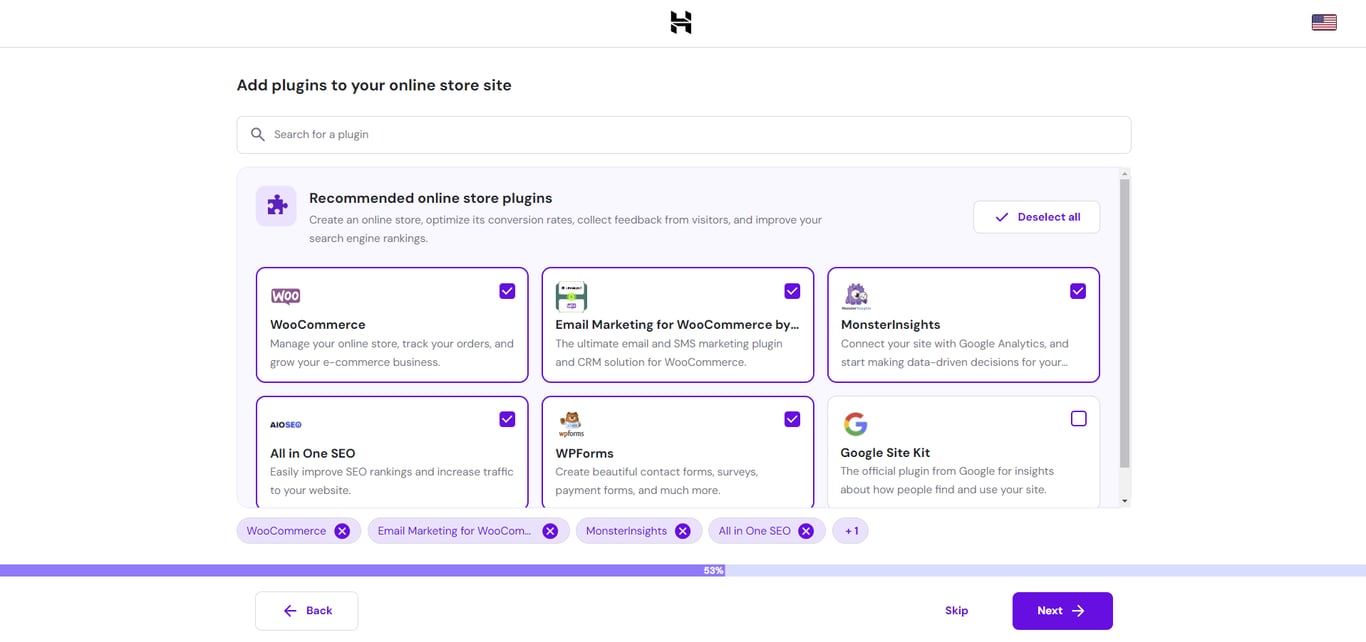Screen dimensions: 1366x642
Task: Remove the MonsterInsights tag via its X
Action: coord(683,530)
